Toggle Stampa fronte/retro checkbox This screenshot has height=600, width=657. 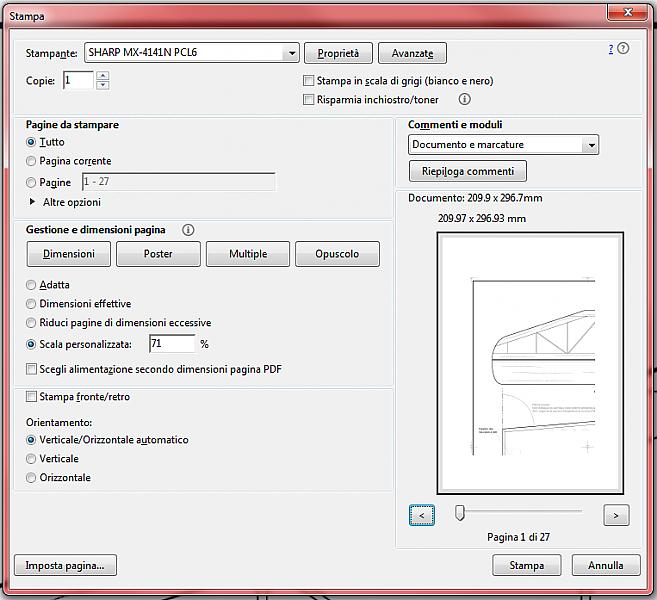[x=32, y=397]
